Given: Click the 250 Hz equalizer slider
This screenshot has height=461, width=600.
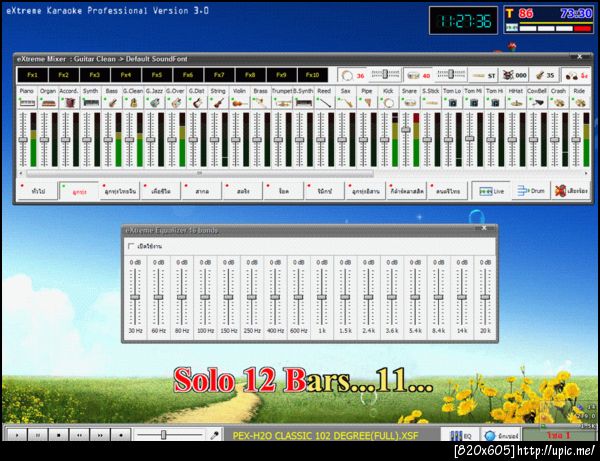Looking at the screenshot, I should coord(252,297).
